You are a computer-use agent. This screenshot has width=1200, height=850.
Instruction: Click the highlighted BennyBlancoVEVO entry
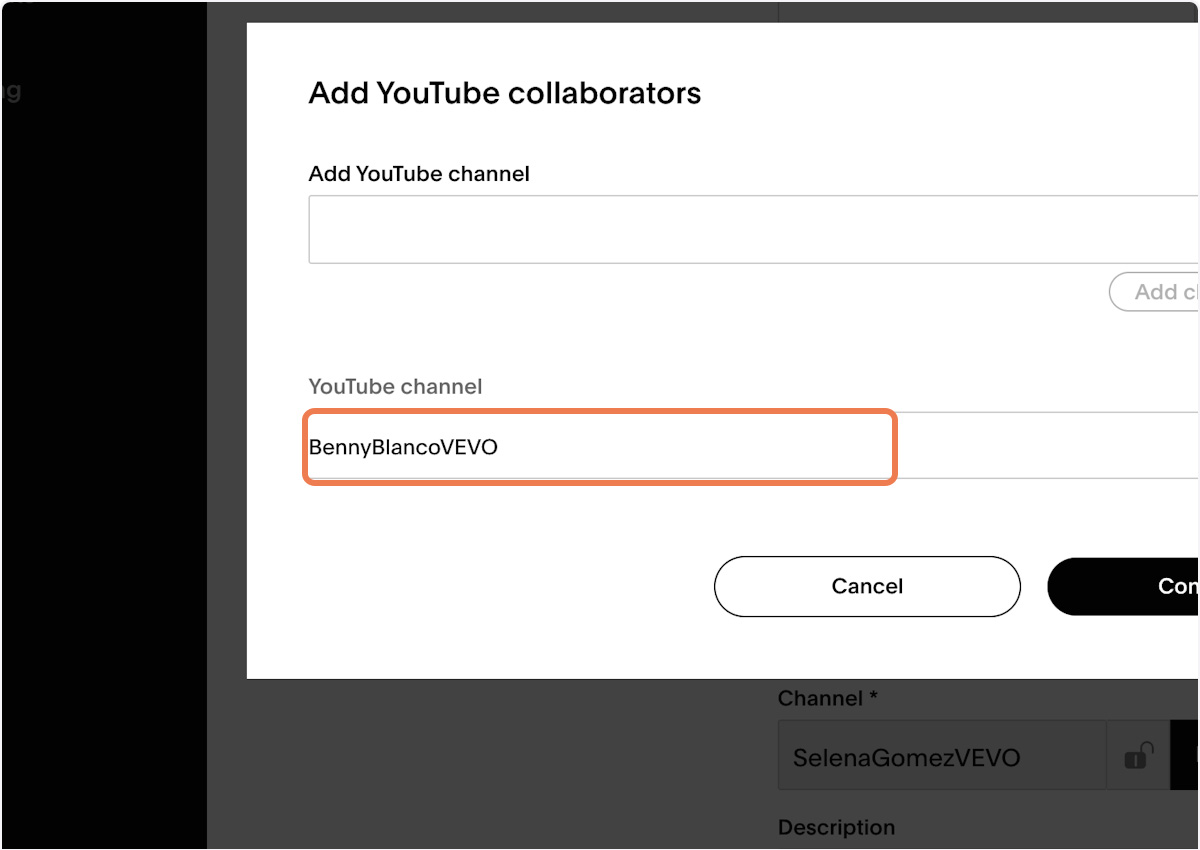point(598,447)
